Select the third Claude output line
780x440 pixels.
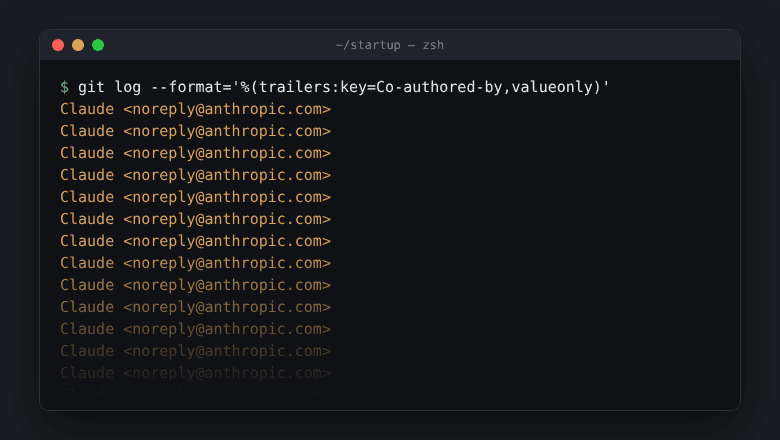(x=195, y=153)
